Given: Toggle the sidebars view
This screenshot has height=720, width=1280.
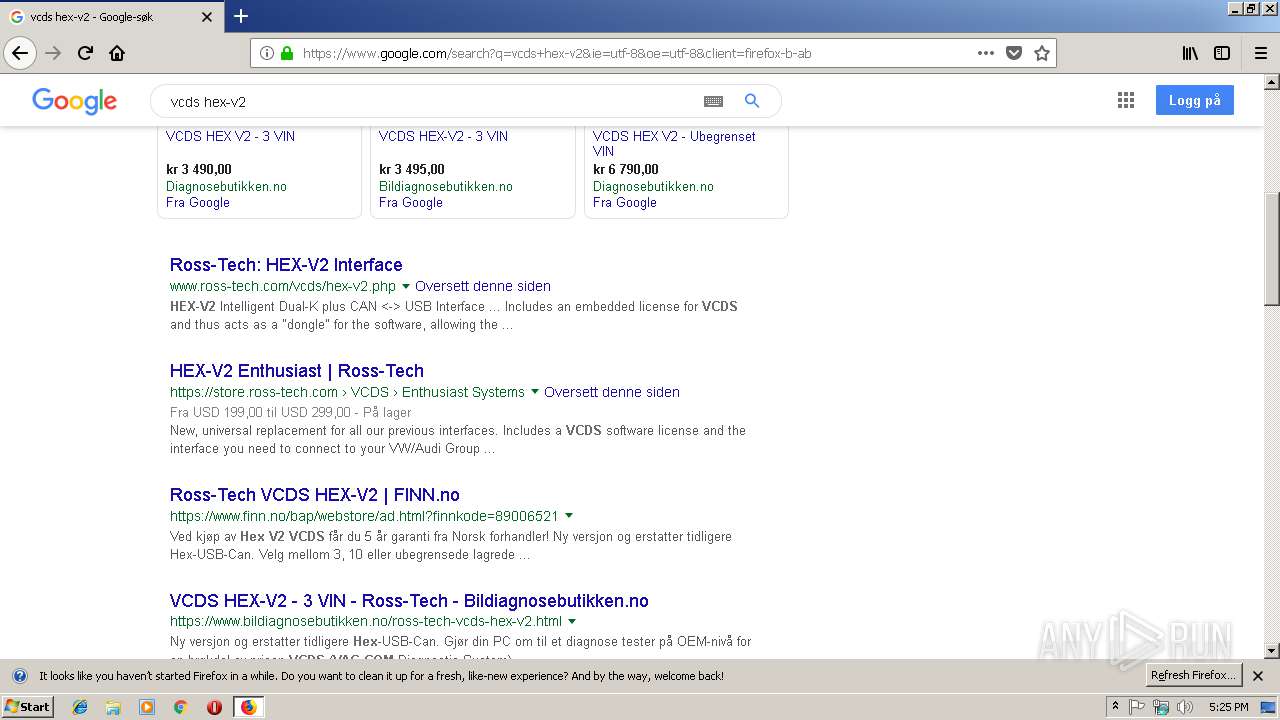Looking at the screenshot, I should (x=1222, y=53).
